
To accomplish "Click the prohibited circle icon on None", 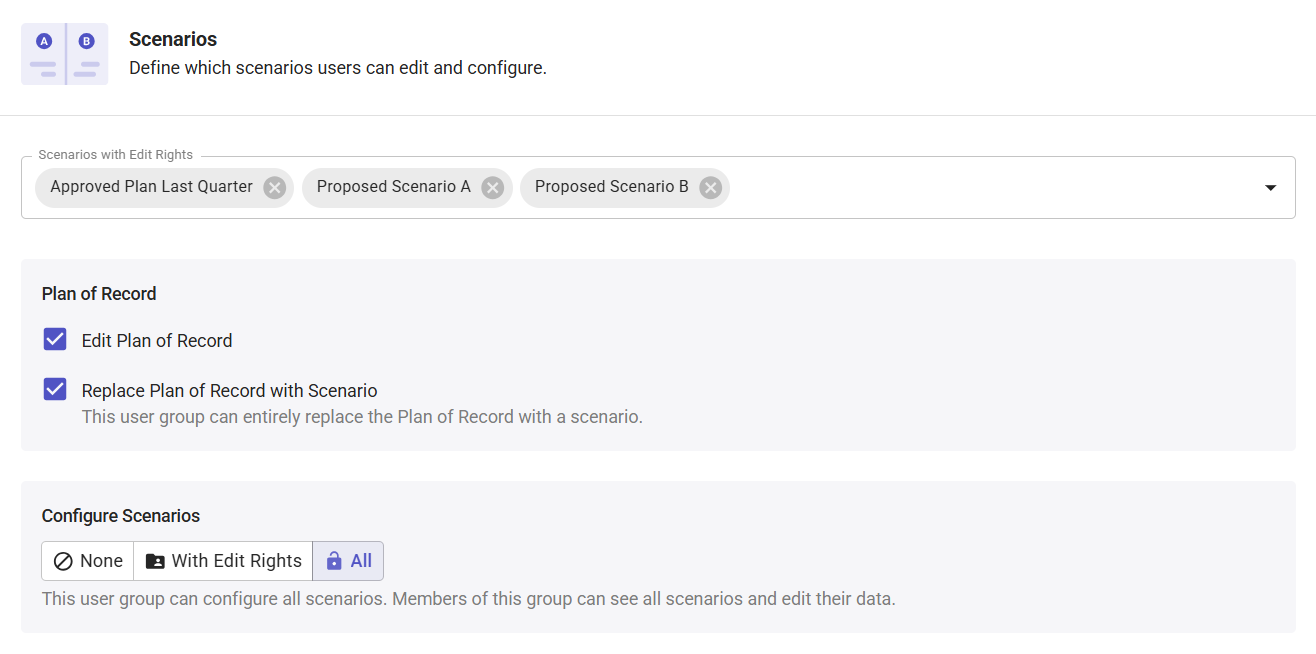I will (63, 561).
